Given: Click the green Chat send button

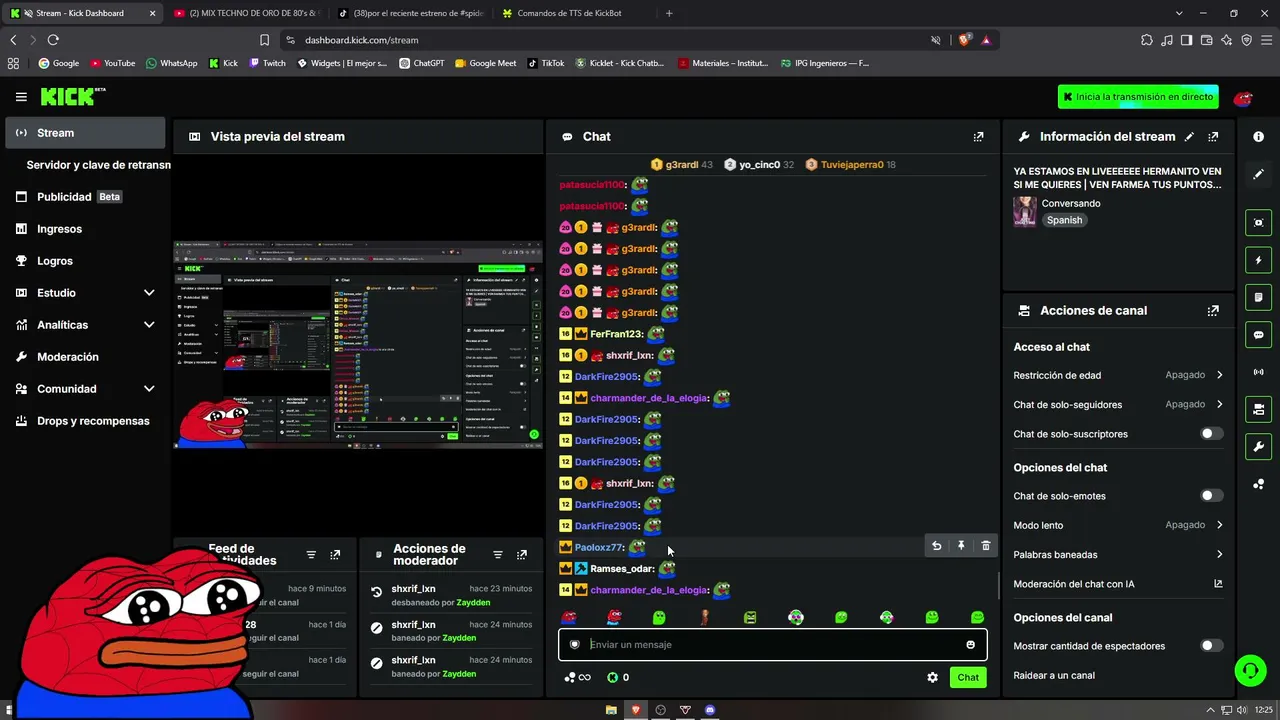Looking at the screenshot, I should pos(968,677).
